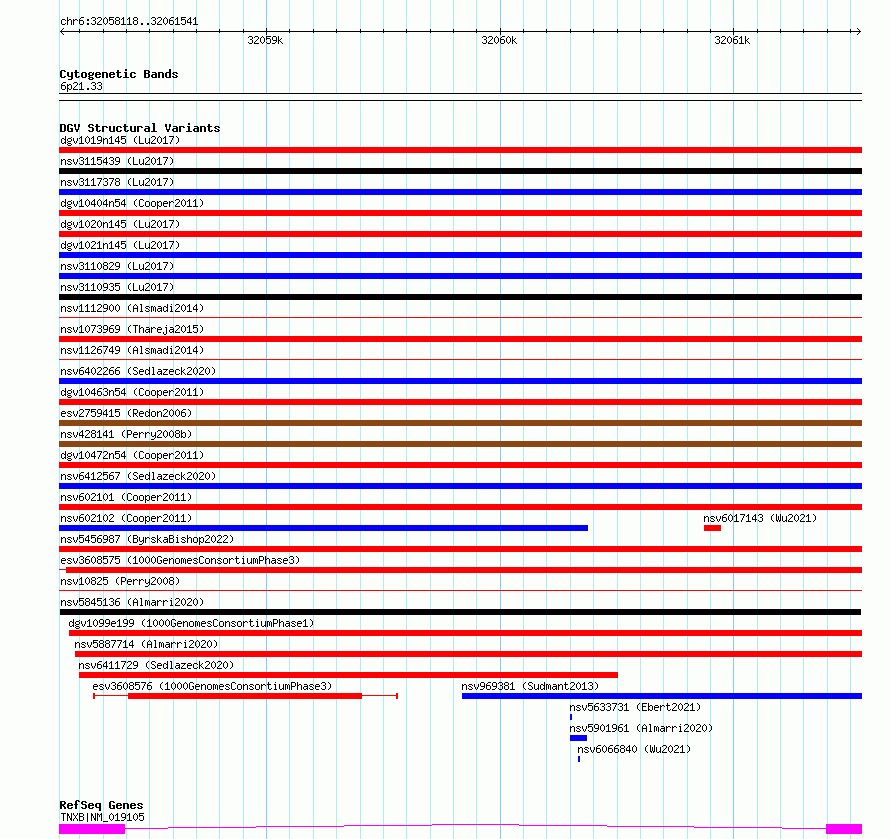Click nsv6402266 (Sedlazeck2020) label
Screen dimensions: 890x839
[138, 371]
